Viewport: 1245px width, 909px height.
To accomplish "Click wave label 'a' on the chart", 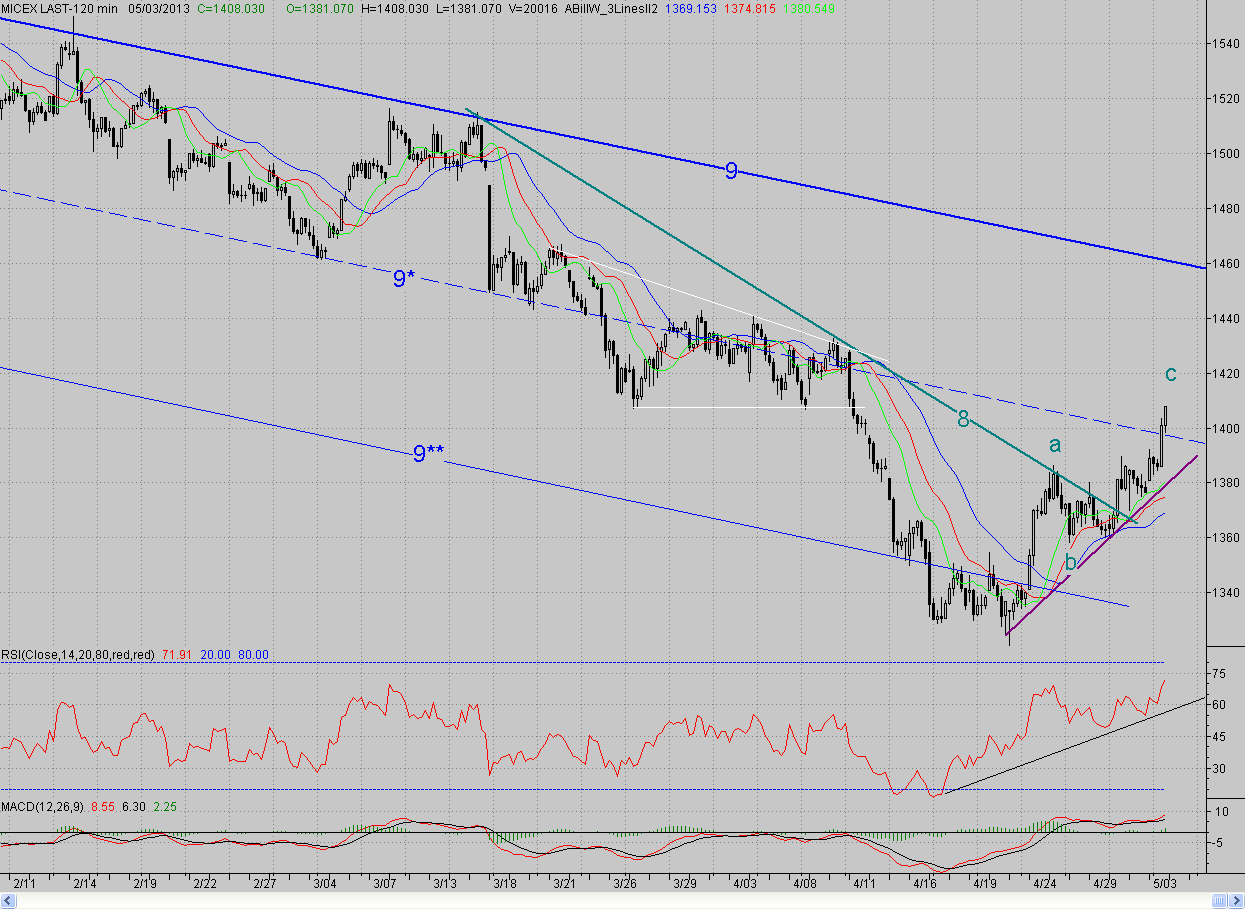I will coord(1054,444).
